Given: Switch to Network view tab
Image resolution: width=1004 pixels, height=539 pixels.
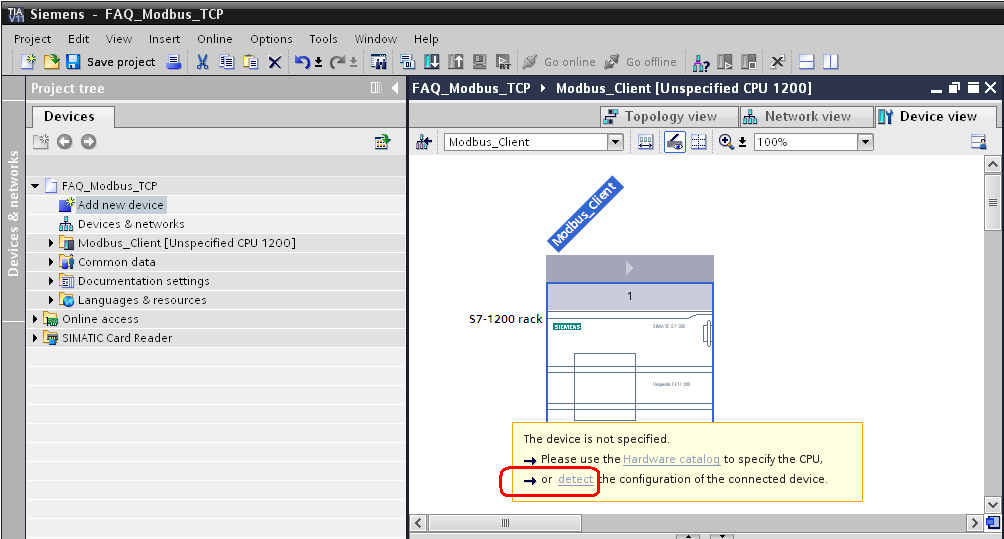Looking at the screenshot, I should [x=806, y=117].
